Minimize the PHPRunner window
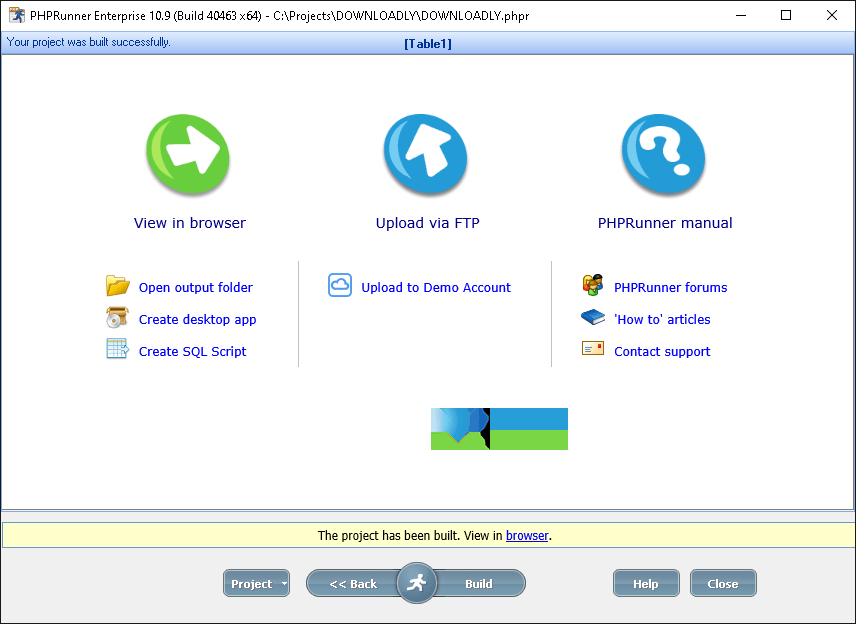 741,15
